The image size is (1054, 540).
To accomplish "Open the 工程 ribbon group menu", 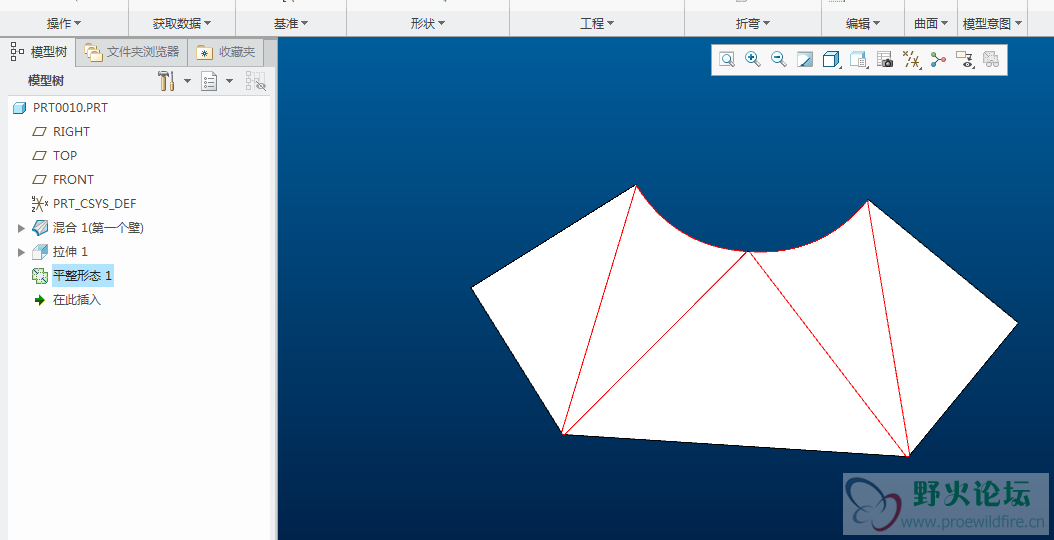I will [x=597, y=23].
